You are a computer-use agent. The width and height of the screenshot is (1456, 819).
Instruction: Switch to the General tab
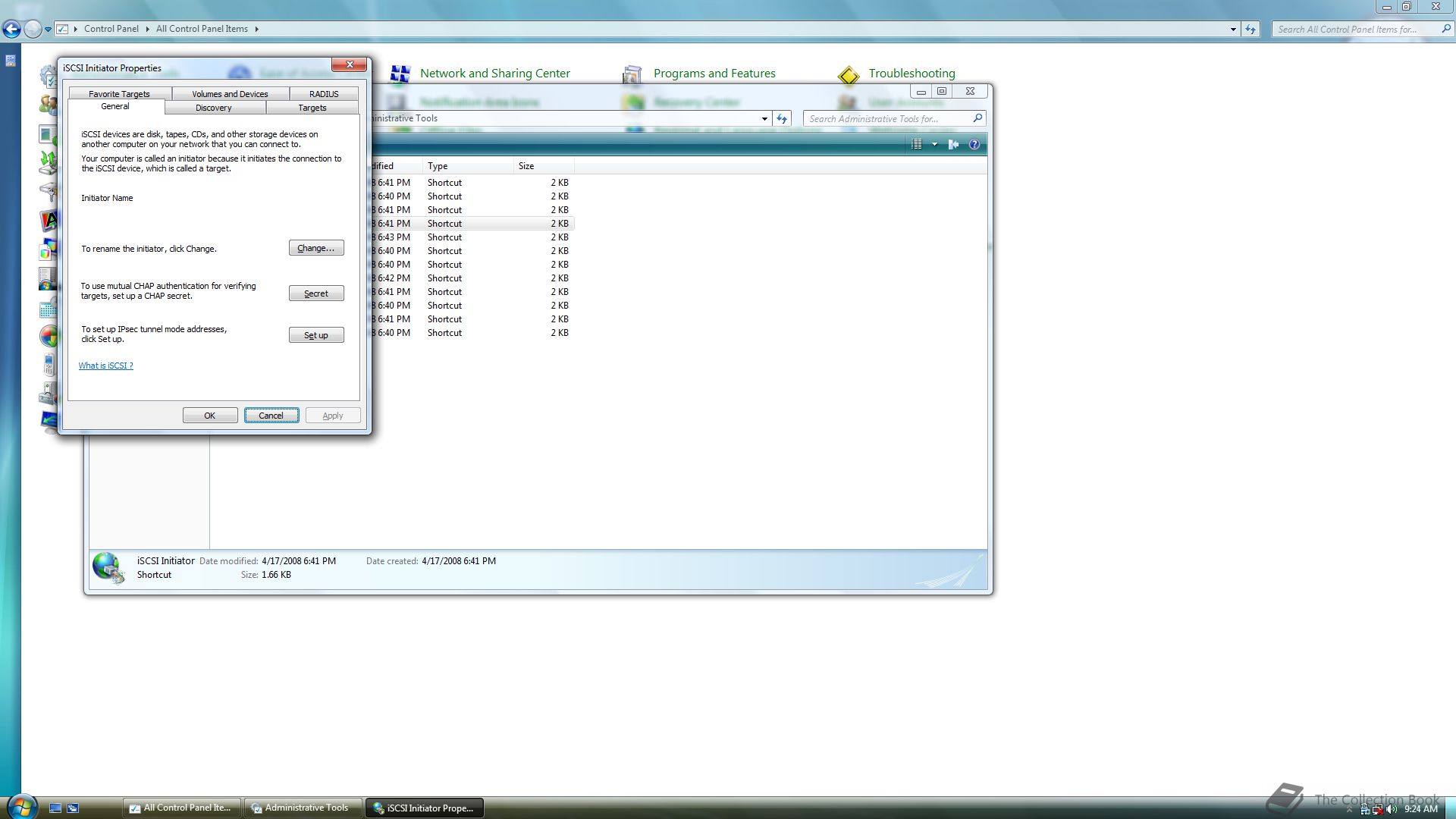pos(115,107)
